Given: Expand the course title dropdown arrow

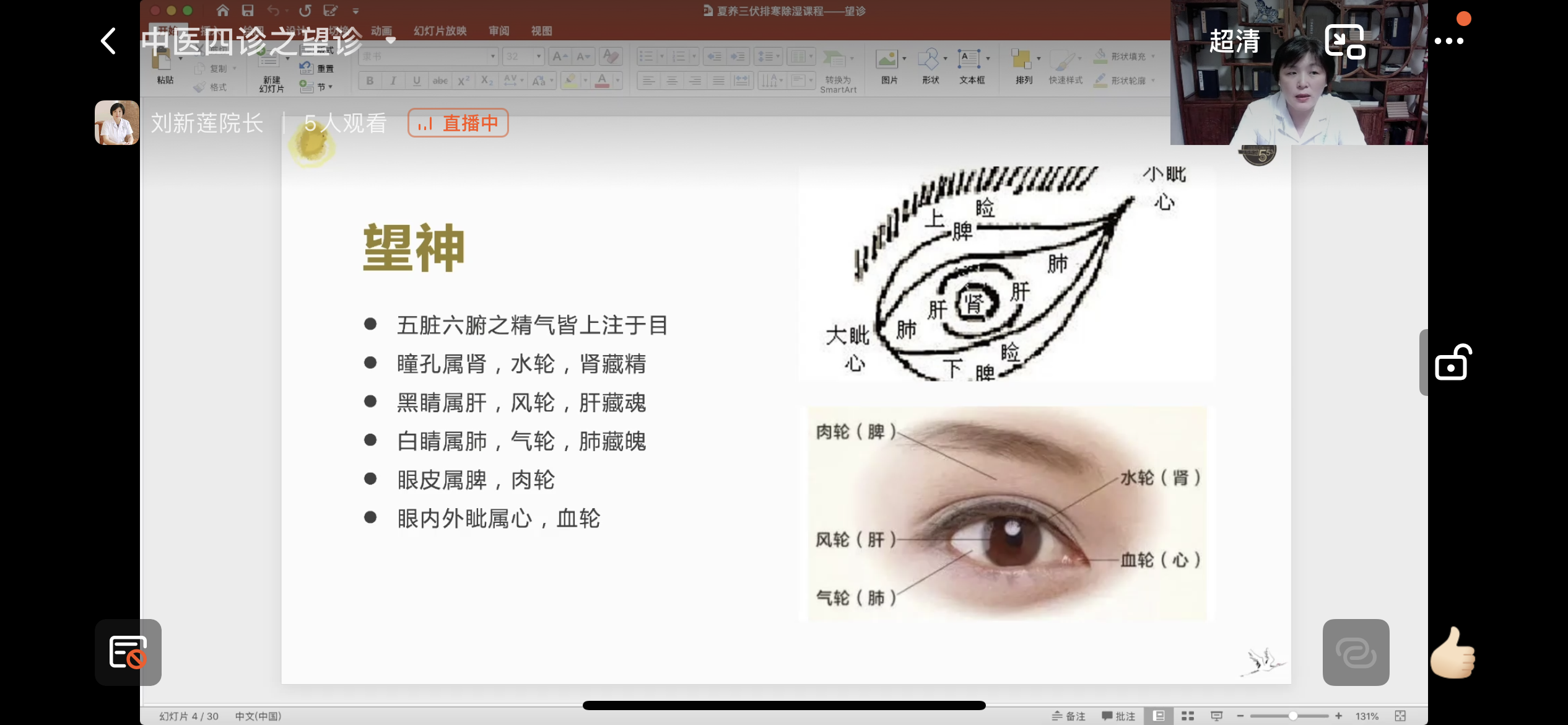Looking at the screenshot, I should pyautogui.click(x=391, y=41).
